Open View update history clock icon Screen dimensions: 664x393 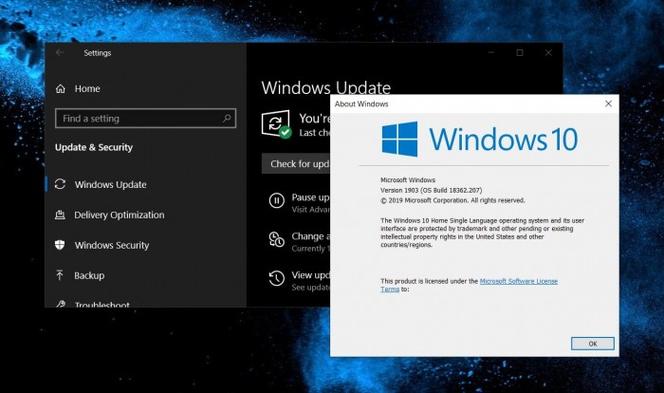pos(277,278)
